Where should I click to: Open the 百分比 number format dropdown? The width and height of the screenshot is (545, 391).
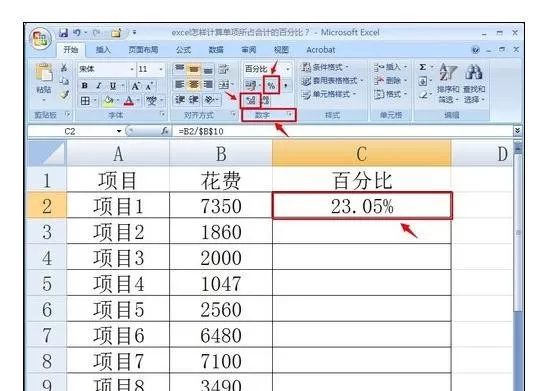(x=287, y=69)
